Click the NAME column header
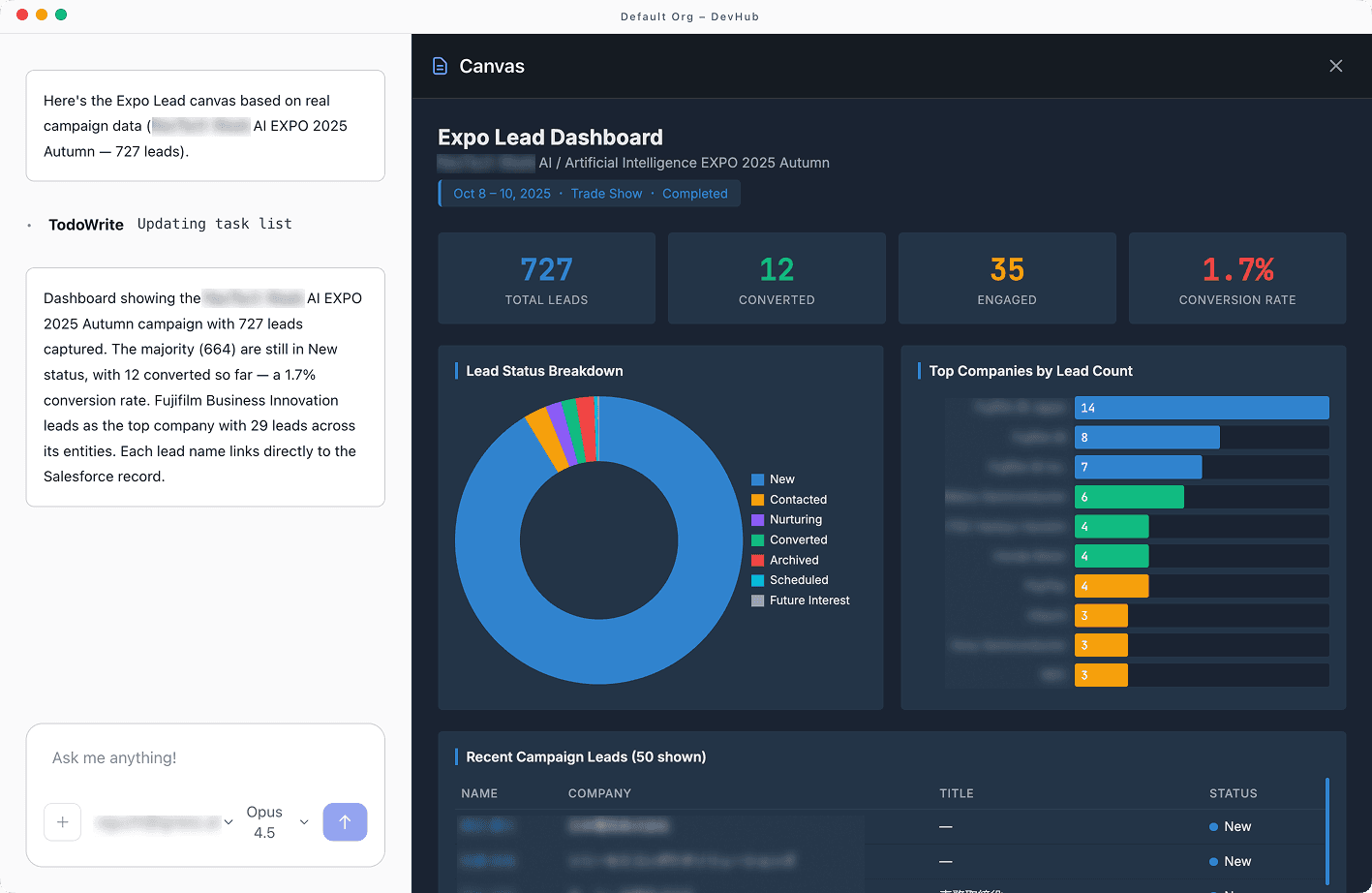This screenshot has width=1372, height=893. pyautogui.click(x=479, y=793)
